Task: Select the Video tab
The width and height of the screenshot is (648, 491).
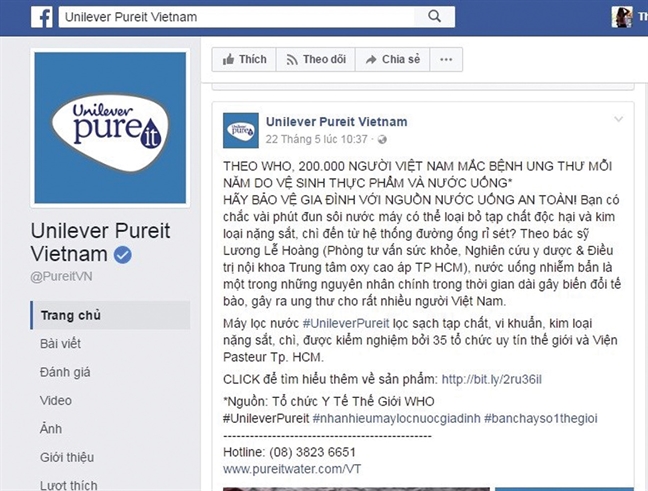Action: click(56, 400)
